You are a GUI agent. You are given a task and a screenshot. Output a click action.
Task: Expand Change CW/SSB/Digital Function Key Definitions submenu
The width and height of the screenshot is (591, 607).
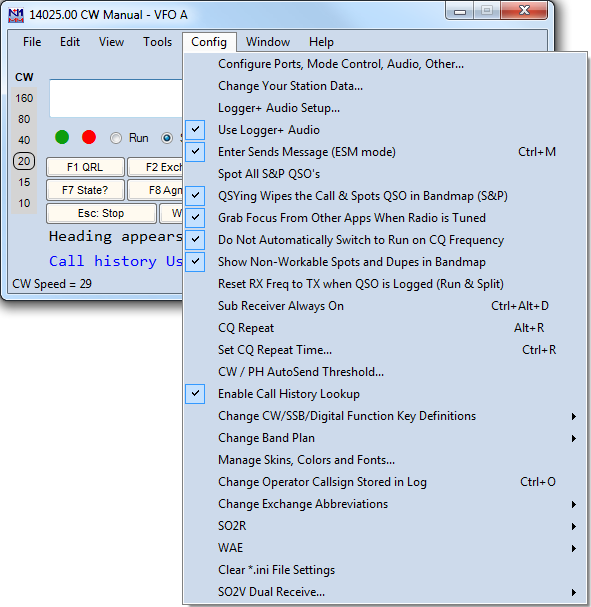(385, 416)
